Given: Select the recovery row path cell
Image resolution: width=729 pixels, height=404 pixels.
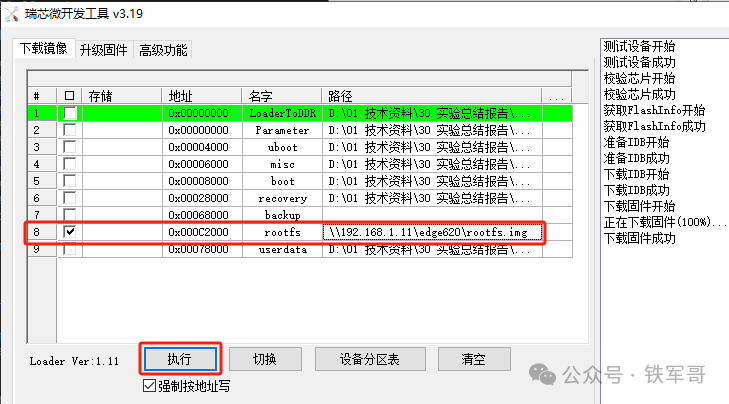Looking at the screenshot, I should pos(432,198).
